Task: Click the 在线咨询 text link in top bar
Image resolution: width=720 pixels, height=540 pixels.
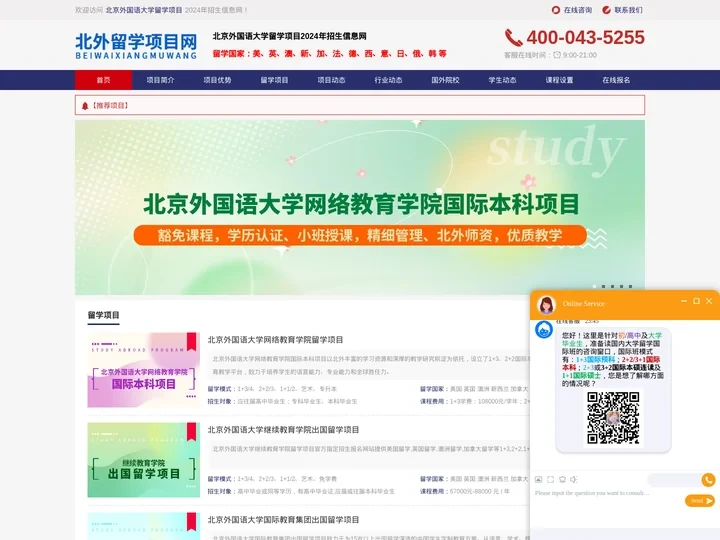Action: 578,10
